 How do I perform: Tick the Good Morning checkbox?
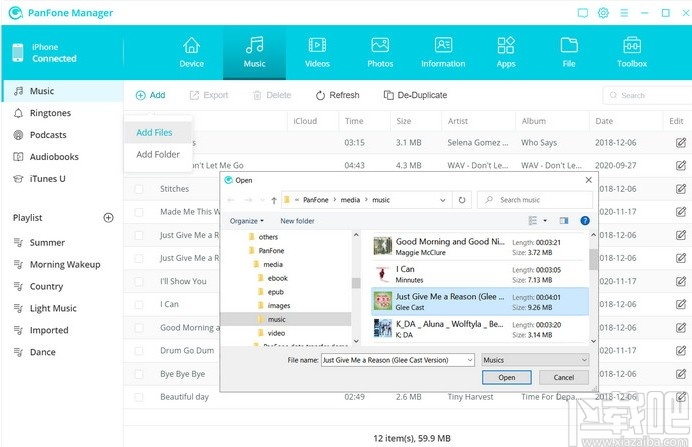pyautogui.click(x=139, y=327)
